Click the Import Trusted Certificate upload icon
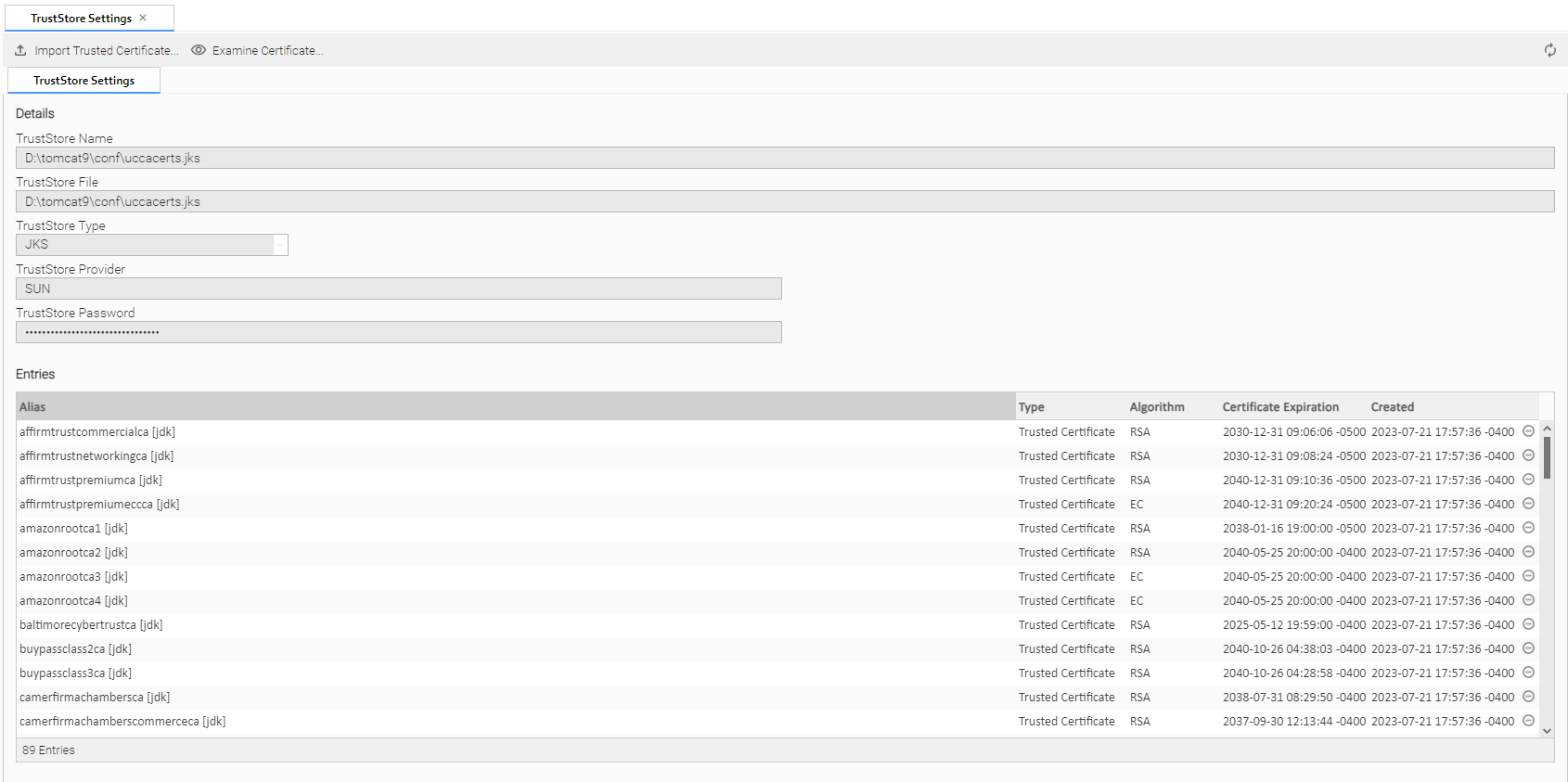Screen dimensions: 1568x782 [x=20, y=50]
